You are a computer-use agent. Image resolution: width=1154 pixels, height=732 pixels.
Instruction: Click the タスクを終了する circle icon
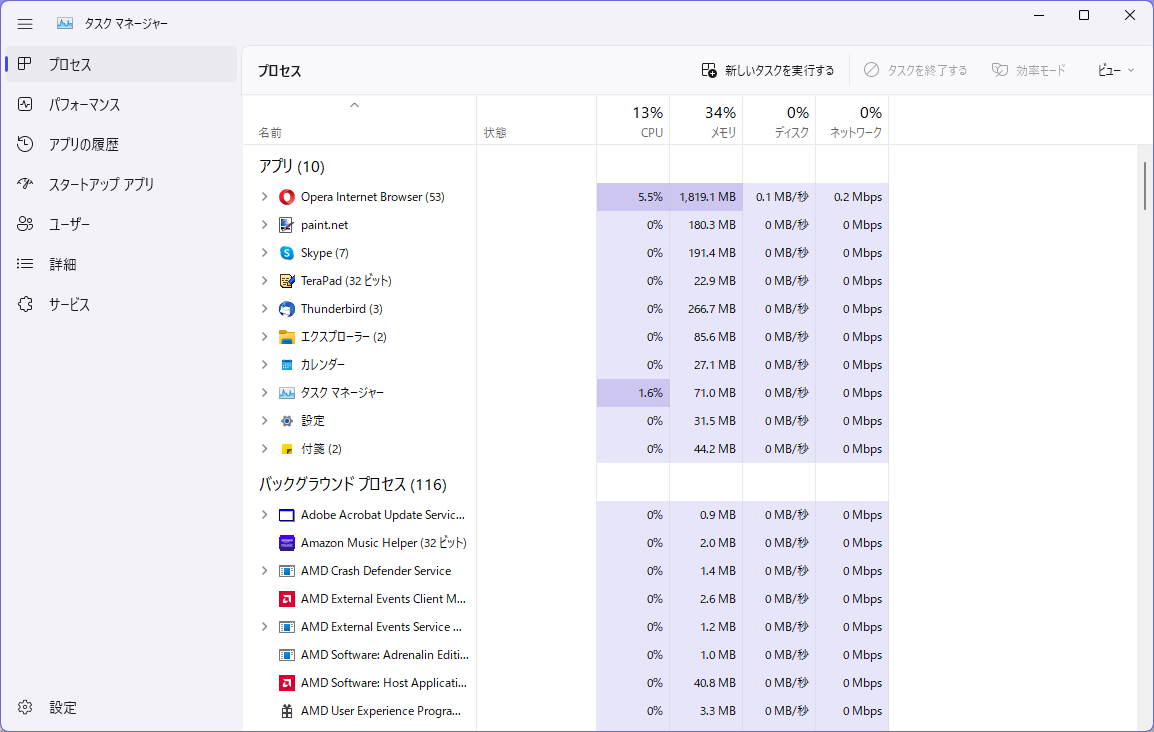(x=871, y=70)
